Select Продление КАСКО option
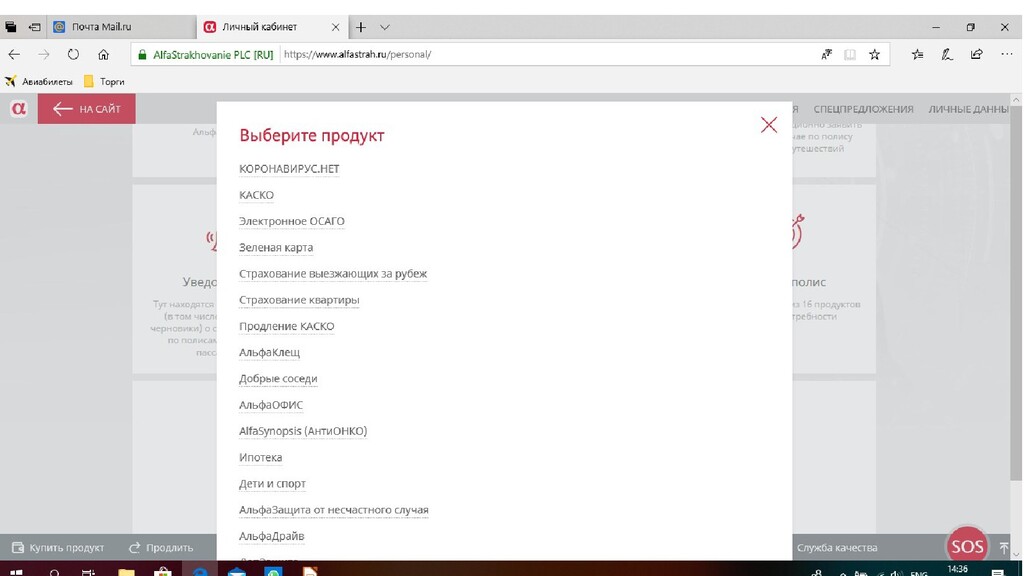 [x=287, y=326]
